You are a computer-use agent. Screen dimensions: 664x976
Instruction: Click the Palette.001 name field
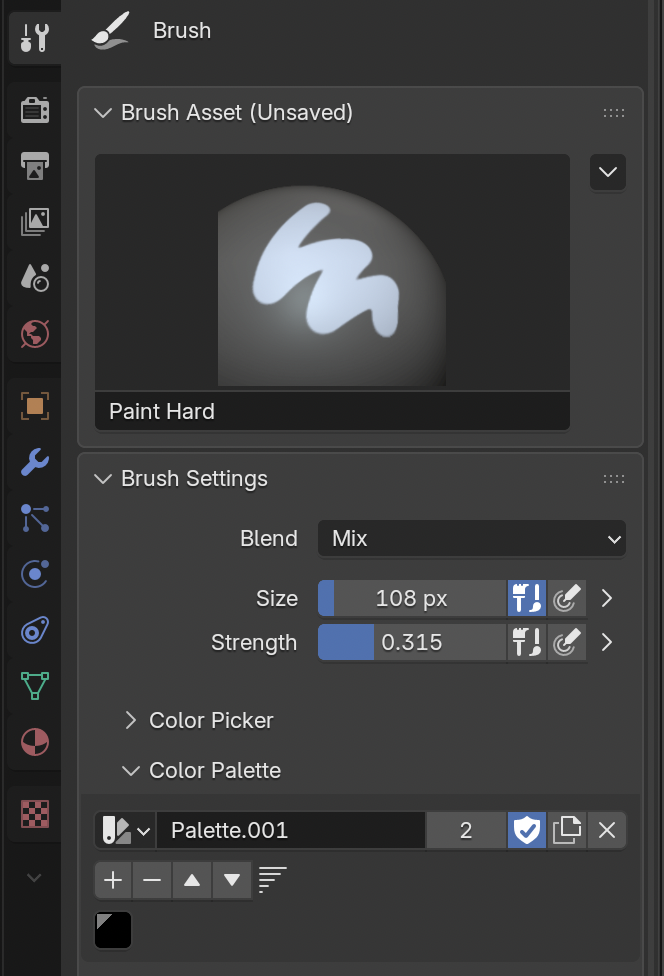point(290,830)
